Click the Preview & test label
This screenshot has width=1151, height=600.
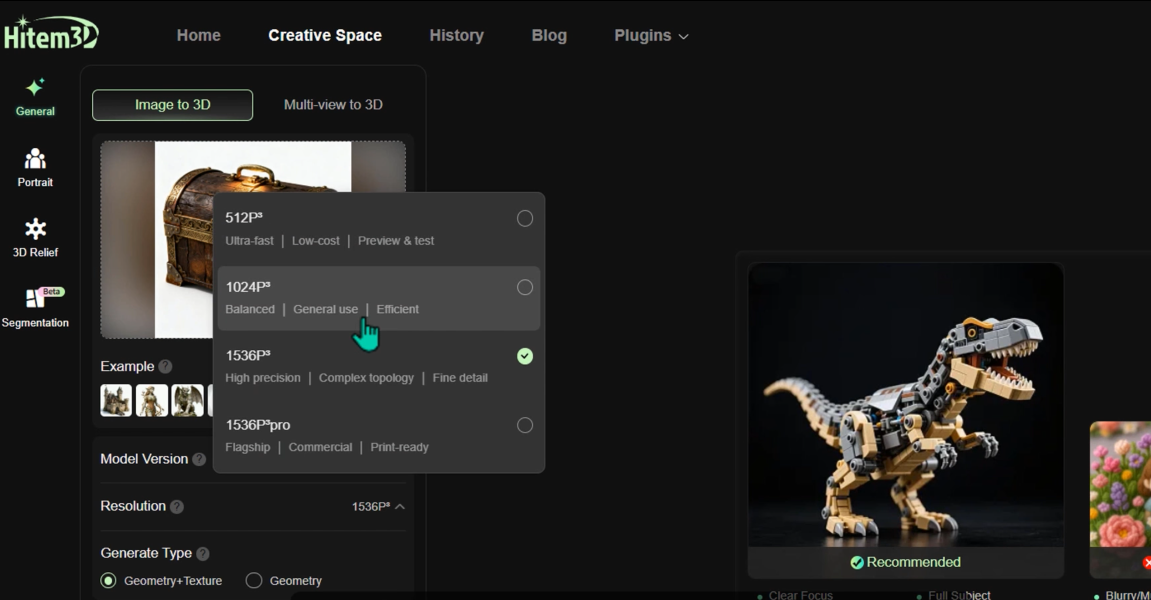(x=396, y=241)
